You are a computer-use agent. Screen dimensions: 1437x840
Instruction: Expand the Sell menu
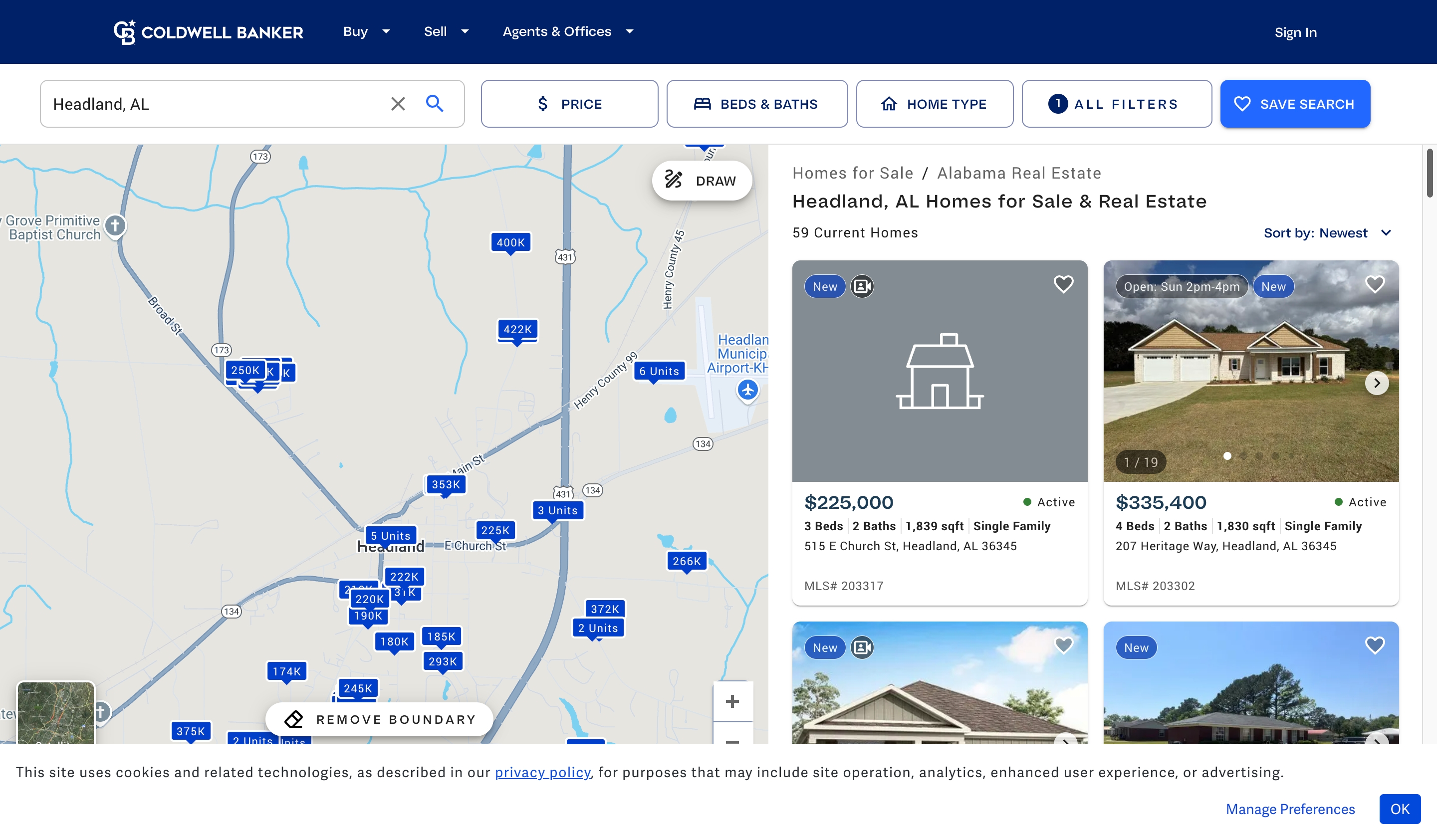(x=446, y=31)
